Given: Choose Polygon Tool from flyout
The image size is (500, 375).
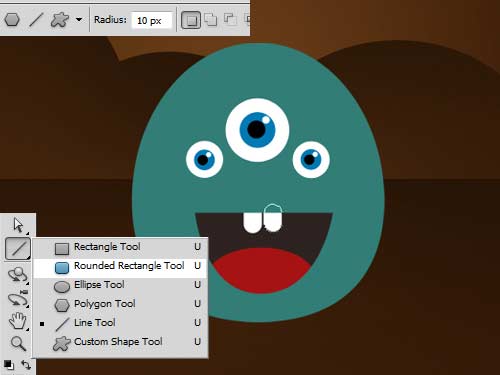Looking at the screenshot, I should coord(121,304).
